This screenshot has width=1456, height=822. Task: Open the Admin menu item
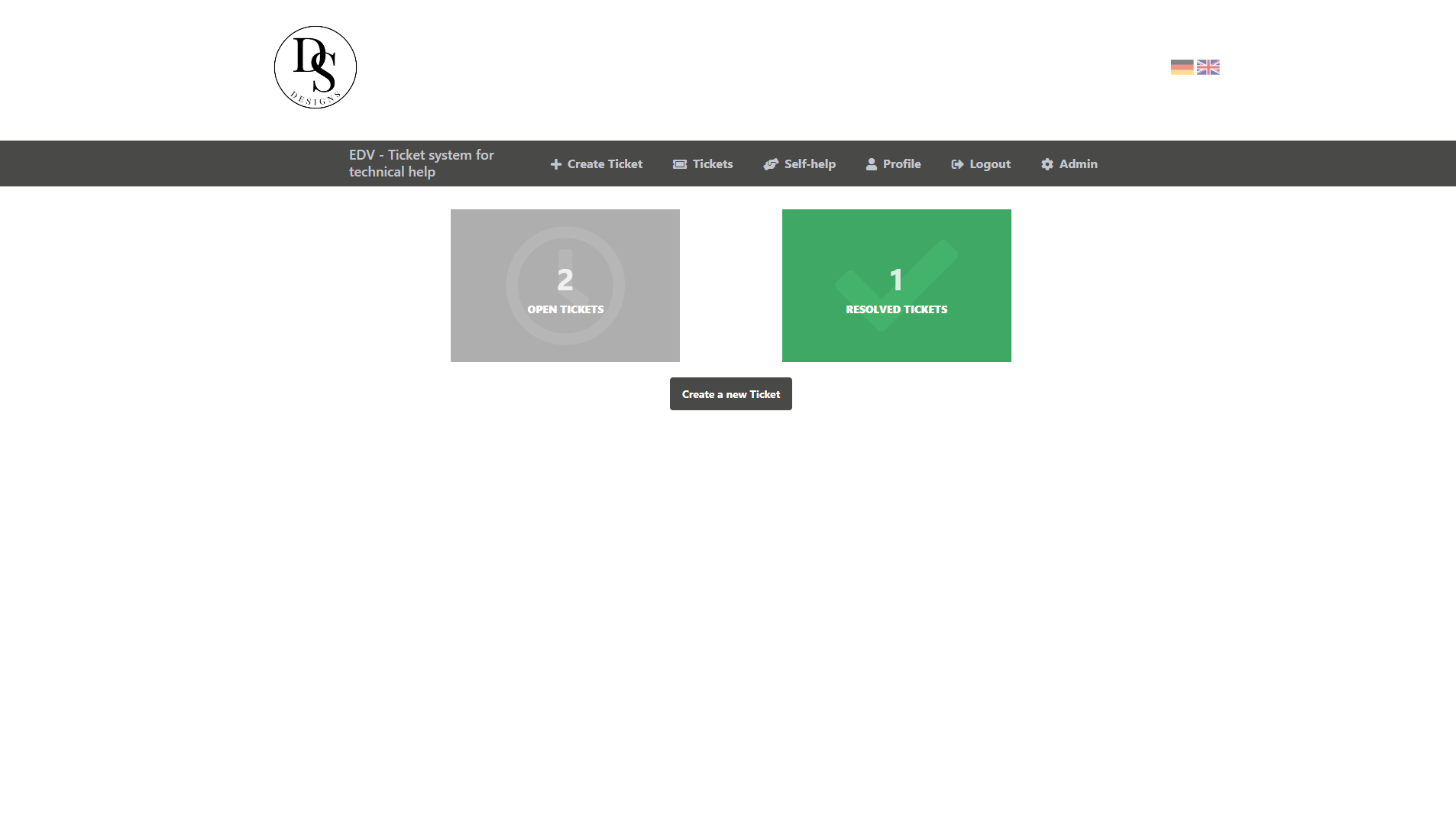(x=1078, y=164)
